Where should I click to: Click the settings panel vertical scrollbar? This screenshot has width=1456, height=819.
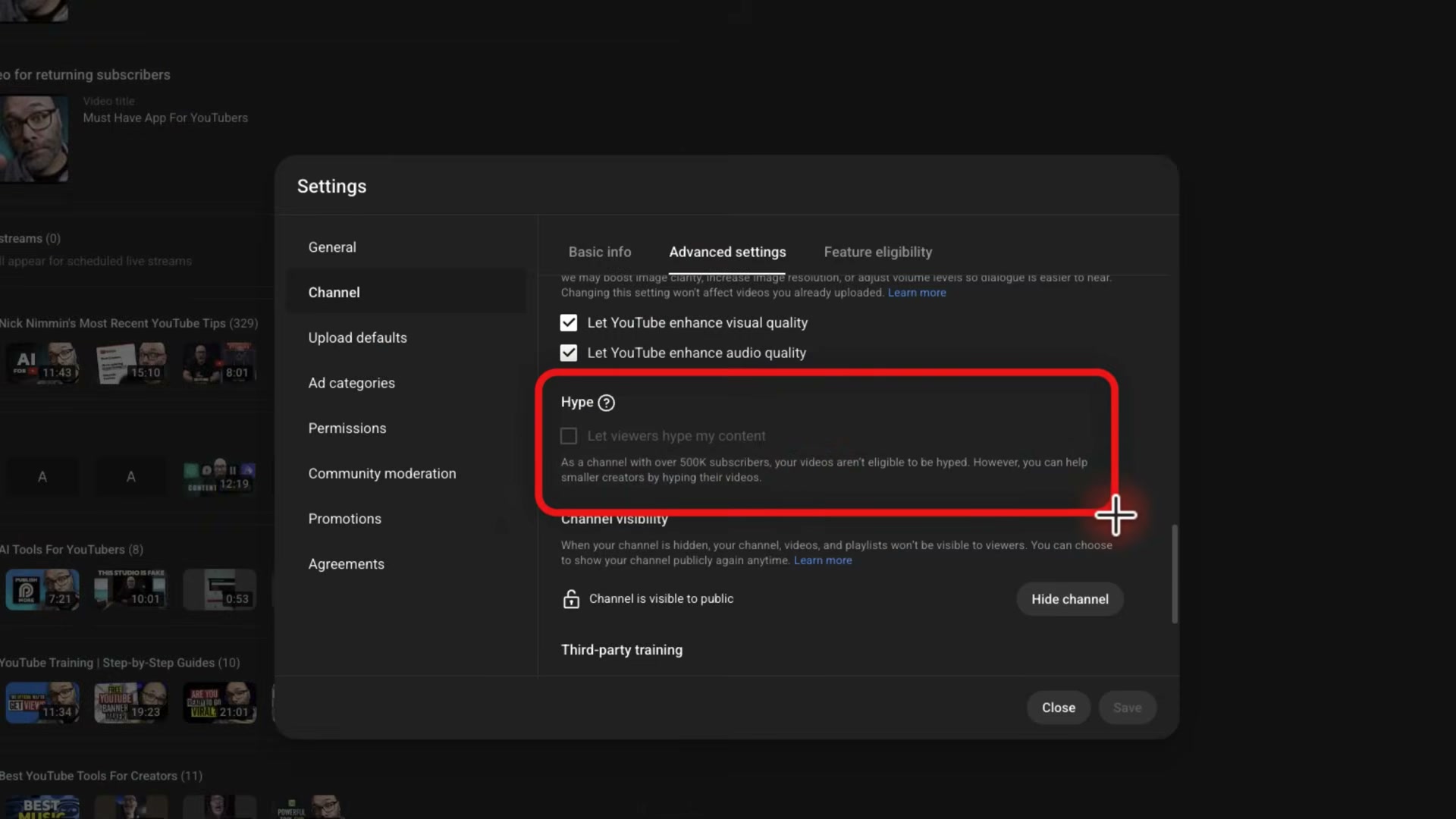pyautogui.click(x=1175, y=573)
